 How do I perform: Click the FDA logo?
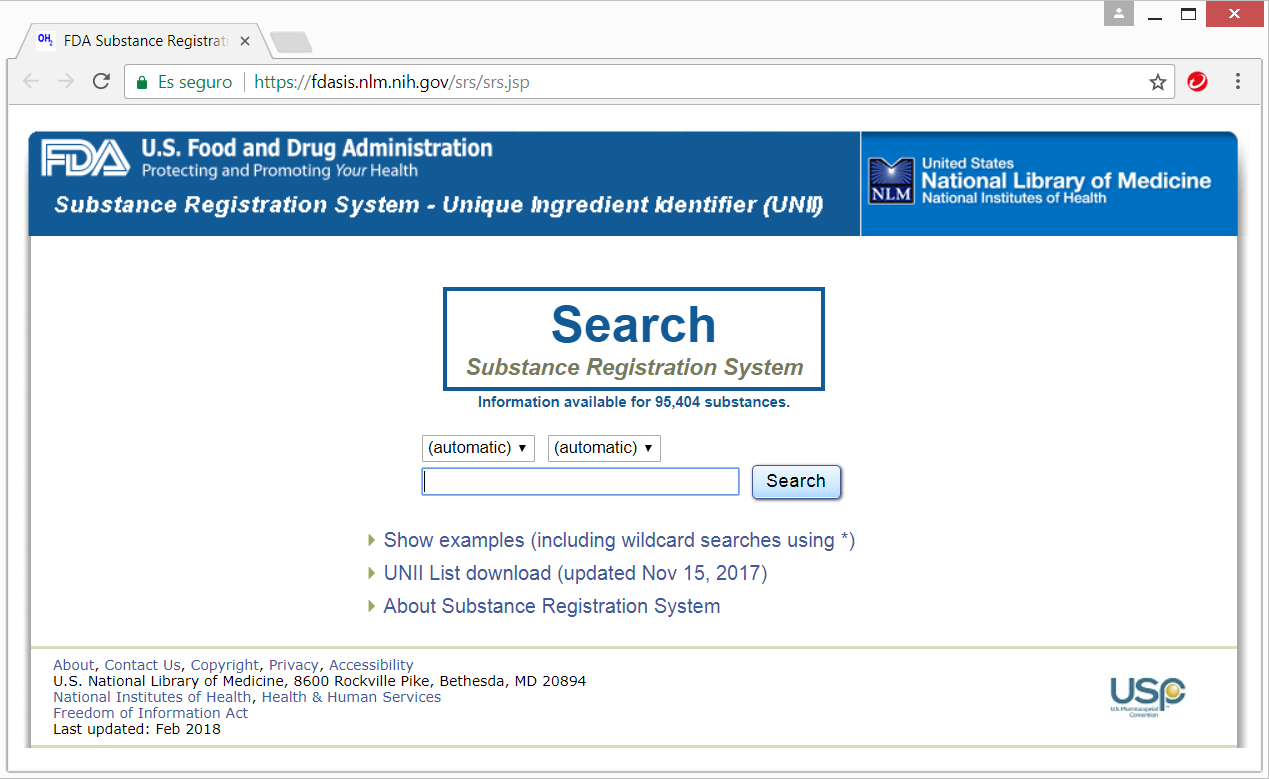click(85, 158)
